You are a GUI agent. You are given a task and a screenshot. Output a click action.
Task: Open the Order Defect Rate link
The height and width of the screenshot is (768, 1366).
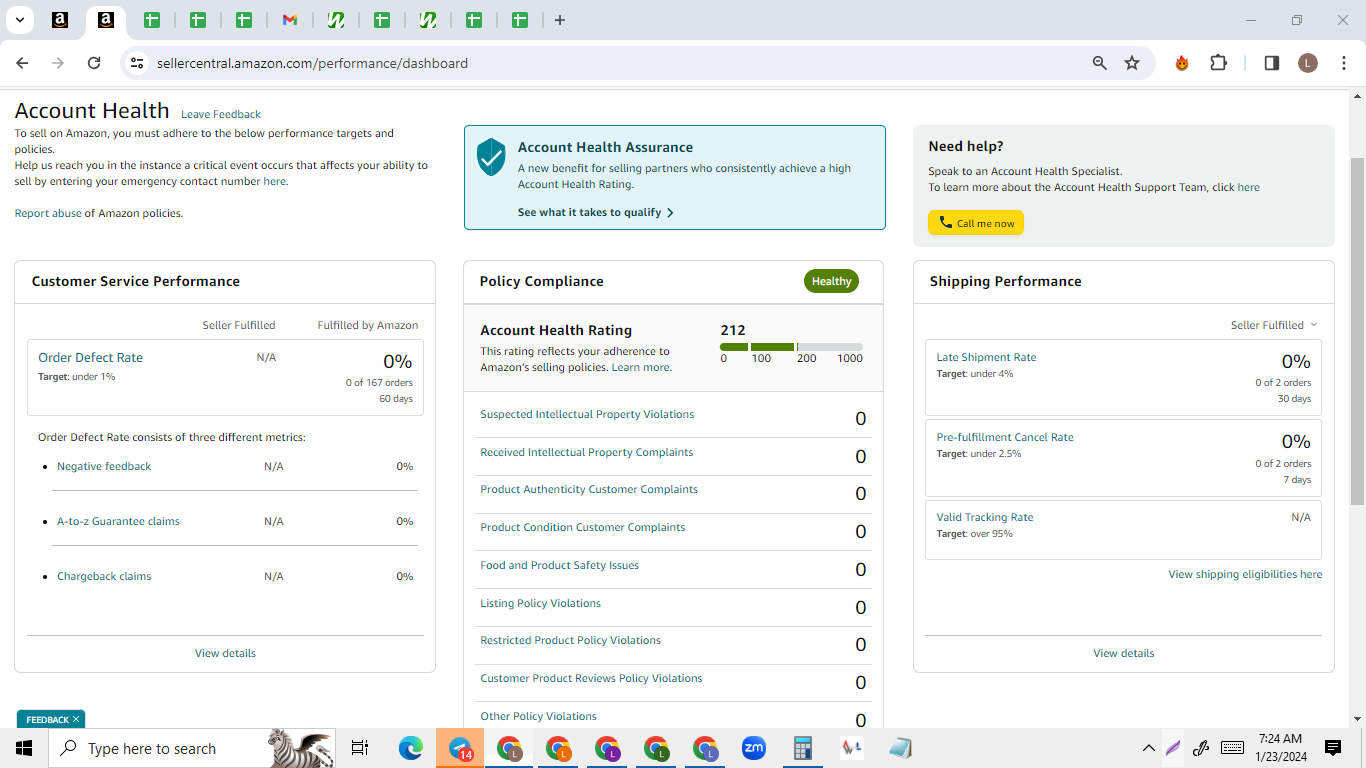[90, 357]
